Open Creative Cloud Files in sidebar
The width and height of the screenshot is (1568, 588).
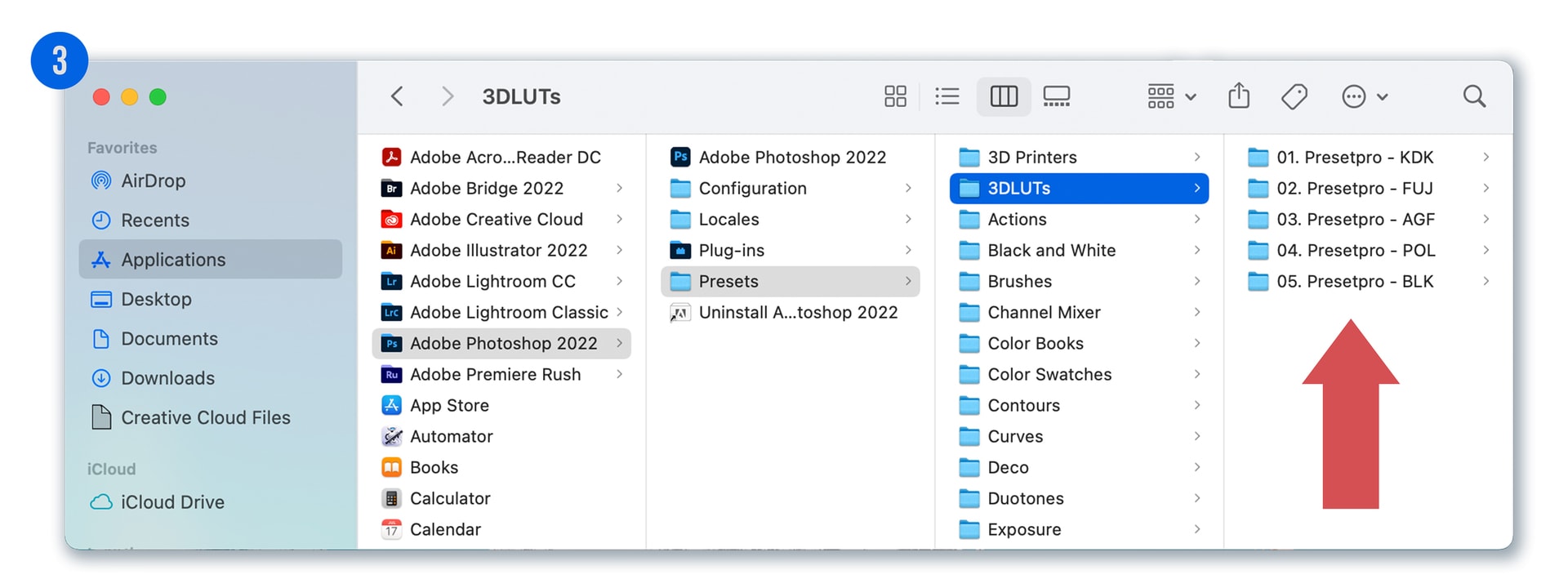pos(211,417)
